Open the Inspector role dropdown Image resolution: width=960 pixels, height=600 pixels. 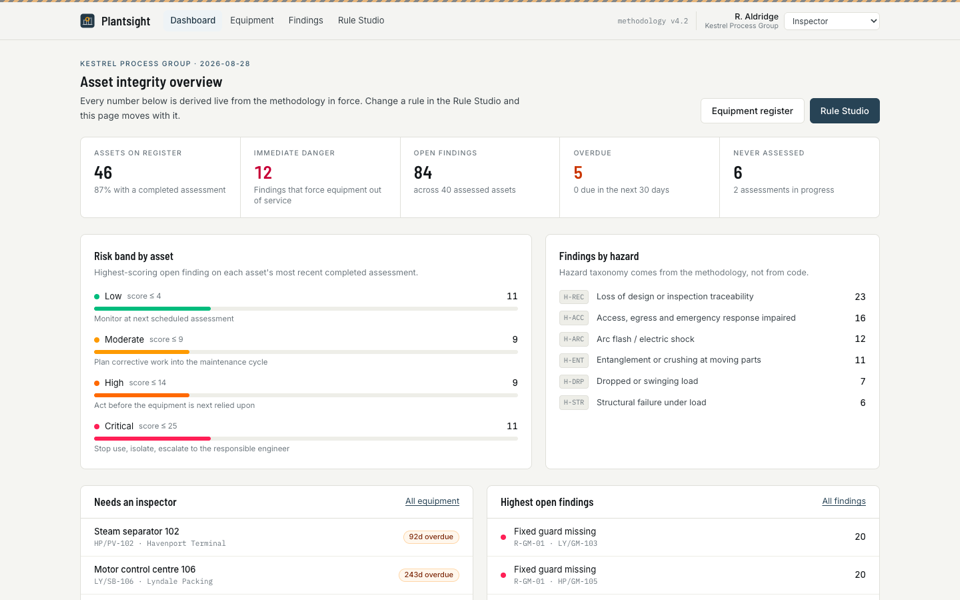tap(831, 21)
